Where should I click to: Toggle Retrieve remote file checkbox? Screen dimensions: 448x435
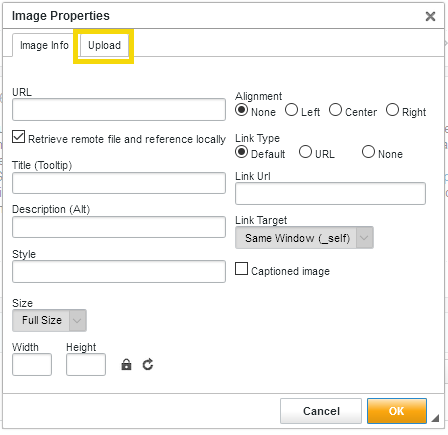(18, 137)
